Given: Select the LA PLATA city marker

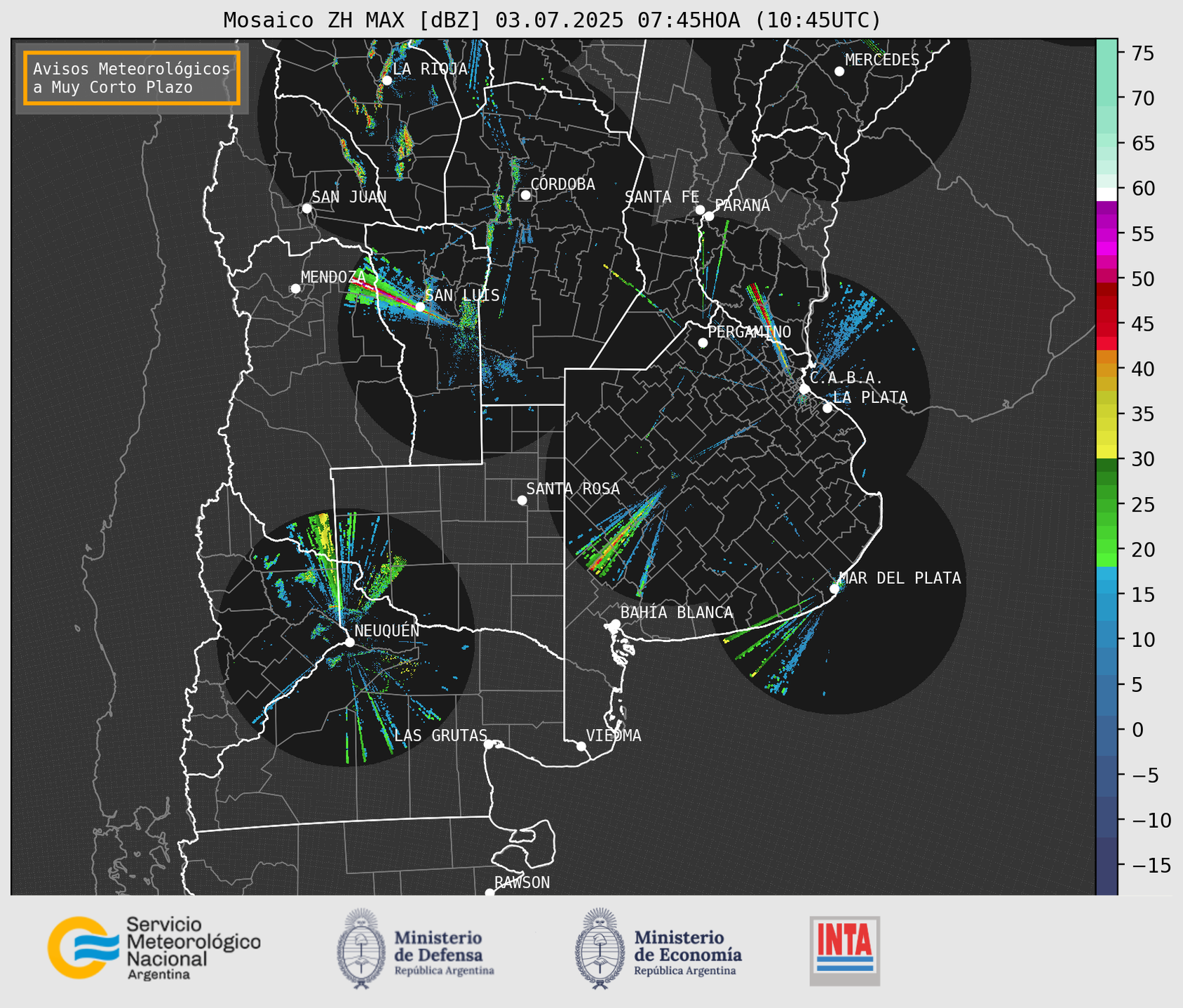Looking at the screenshot, I should tap(827, 408).
